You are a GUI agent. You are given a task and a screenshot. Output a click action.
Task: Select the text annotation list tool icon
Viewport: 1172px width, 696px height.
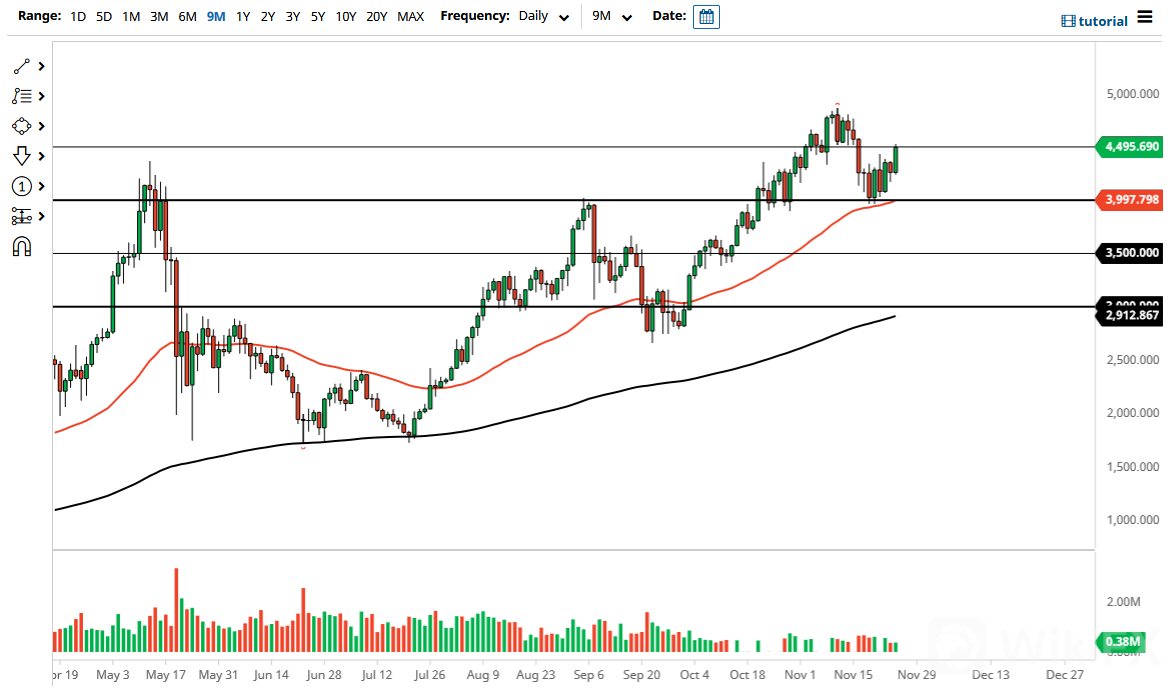[22, 96]
